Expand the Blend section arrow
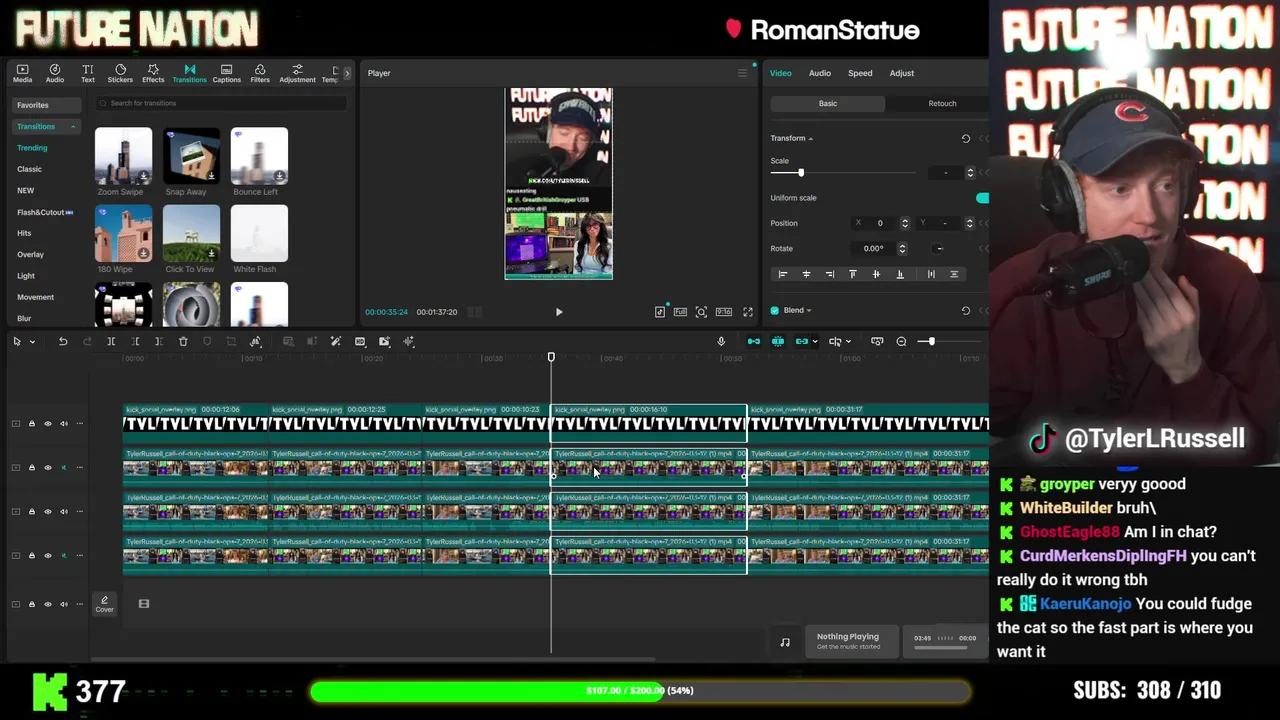 [x=808, y=311]
